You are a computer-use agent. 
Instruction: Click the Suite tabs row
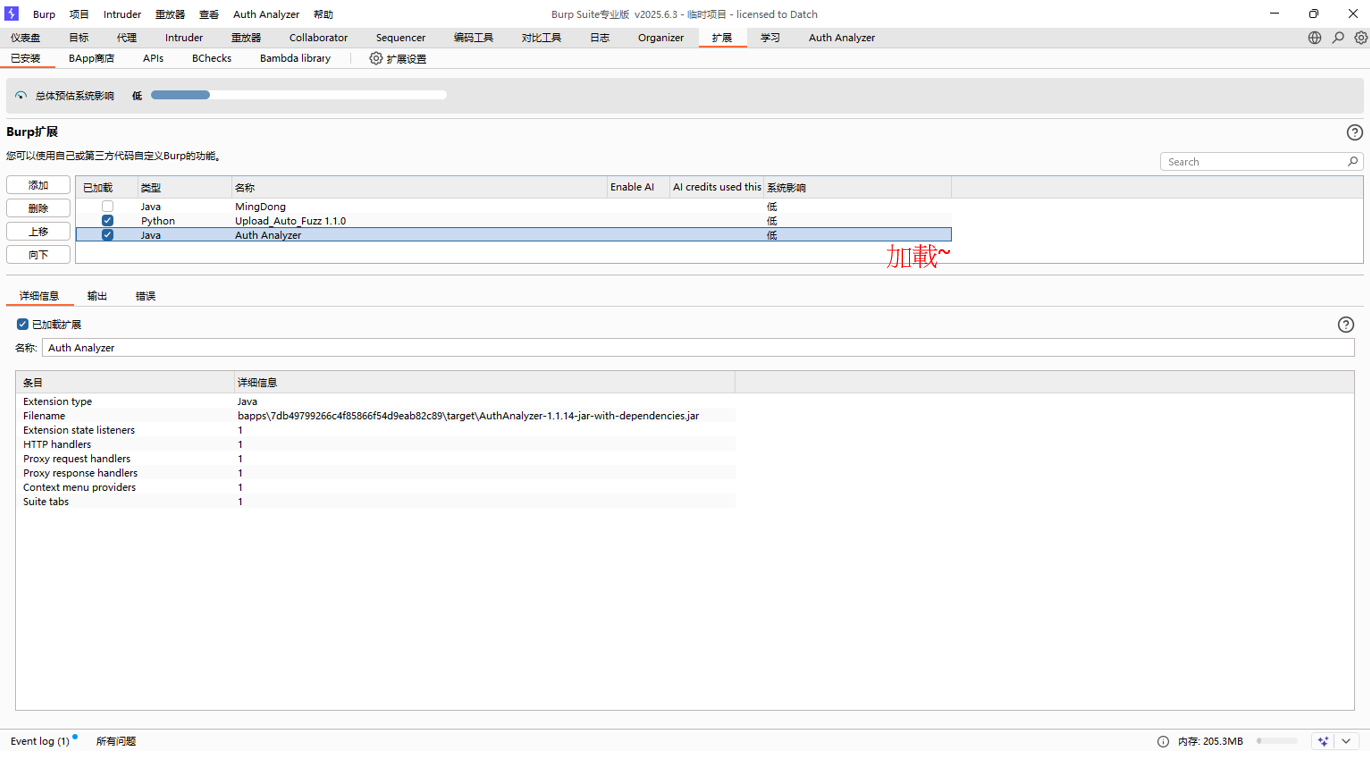tap(375, 501)
